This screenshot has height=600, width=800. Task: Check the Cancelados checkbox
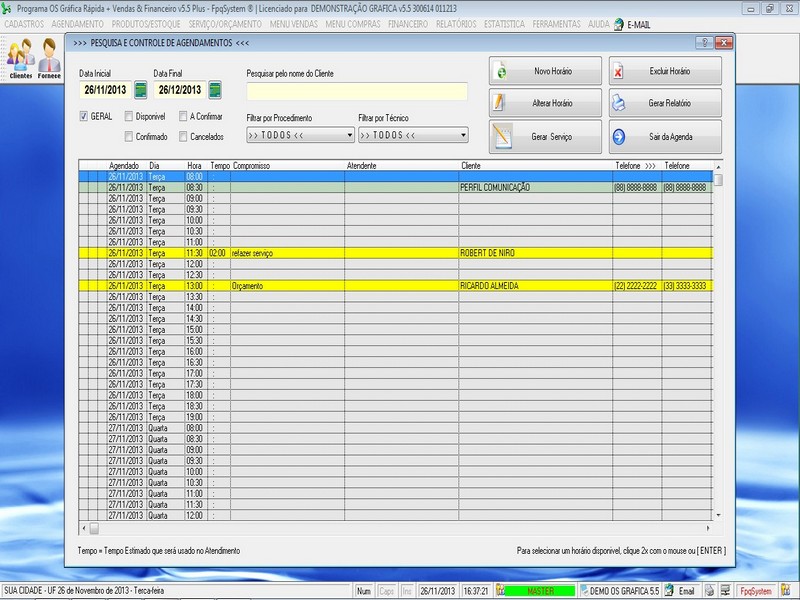pos(184,136)
